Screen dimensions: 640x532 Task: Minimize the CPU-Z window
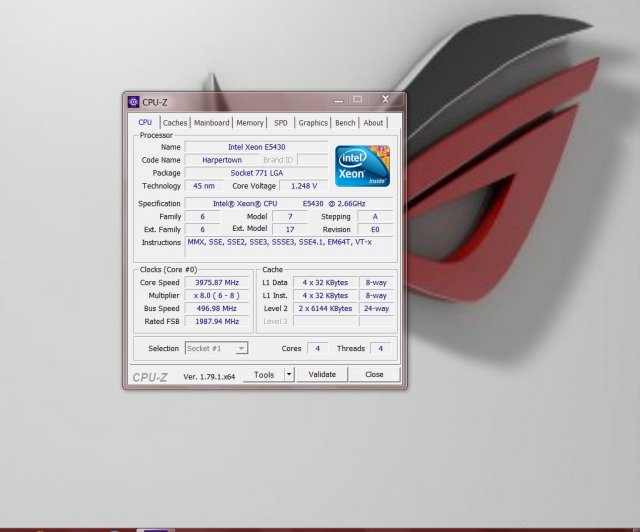click(336, 100)
